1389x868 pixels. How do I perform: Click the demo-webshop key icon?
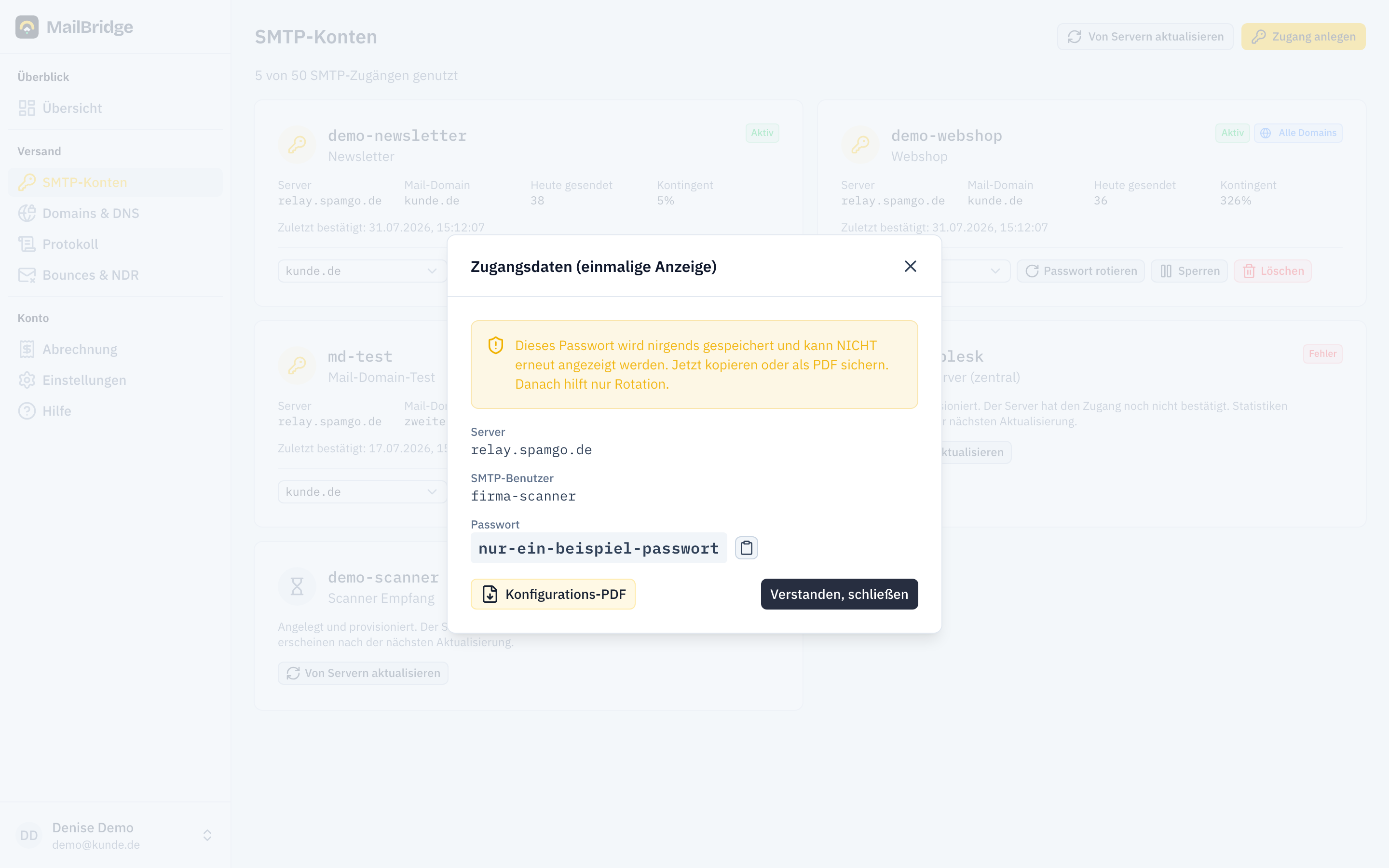(x=860, y=145)
